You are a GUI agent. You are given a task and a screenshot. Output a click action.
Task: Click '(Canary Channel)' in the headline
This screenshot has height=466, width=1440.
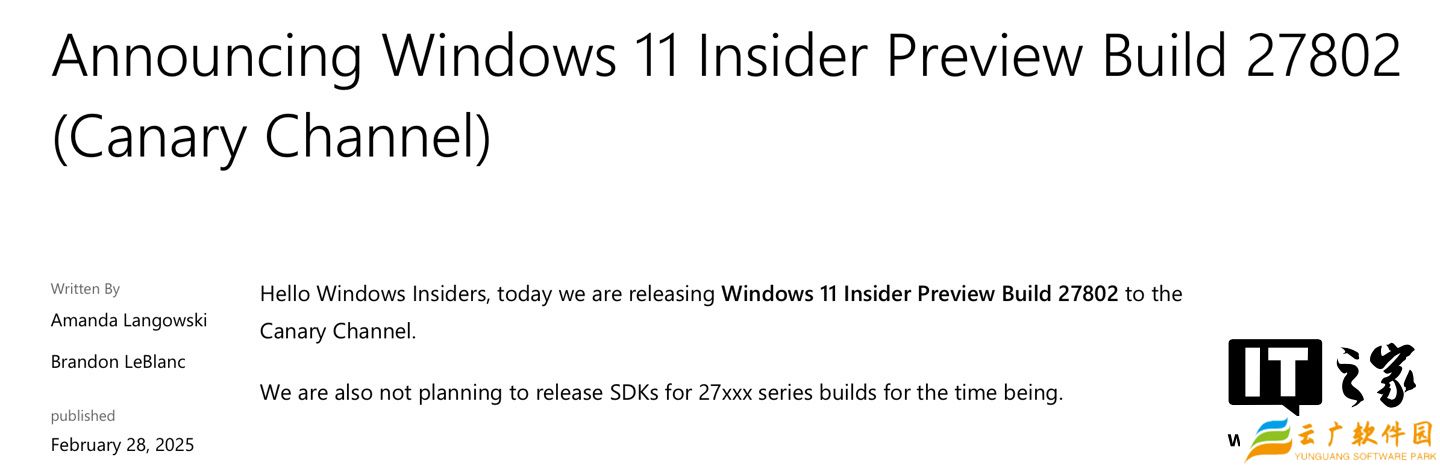[271, 136]
